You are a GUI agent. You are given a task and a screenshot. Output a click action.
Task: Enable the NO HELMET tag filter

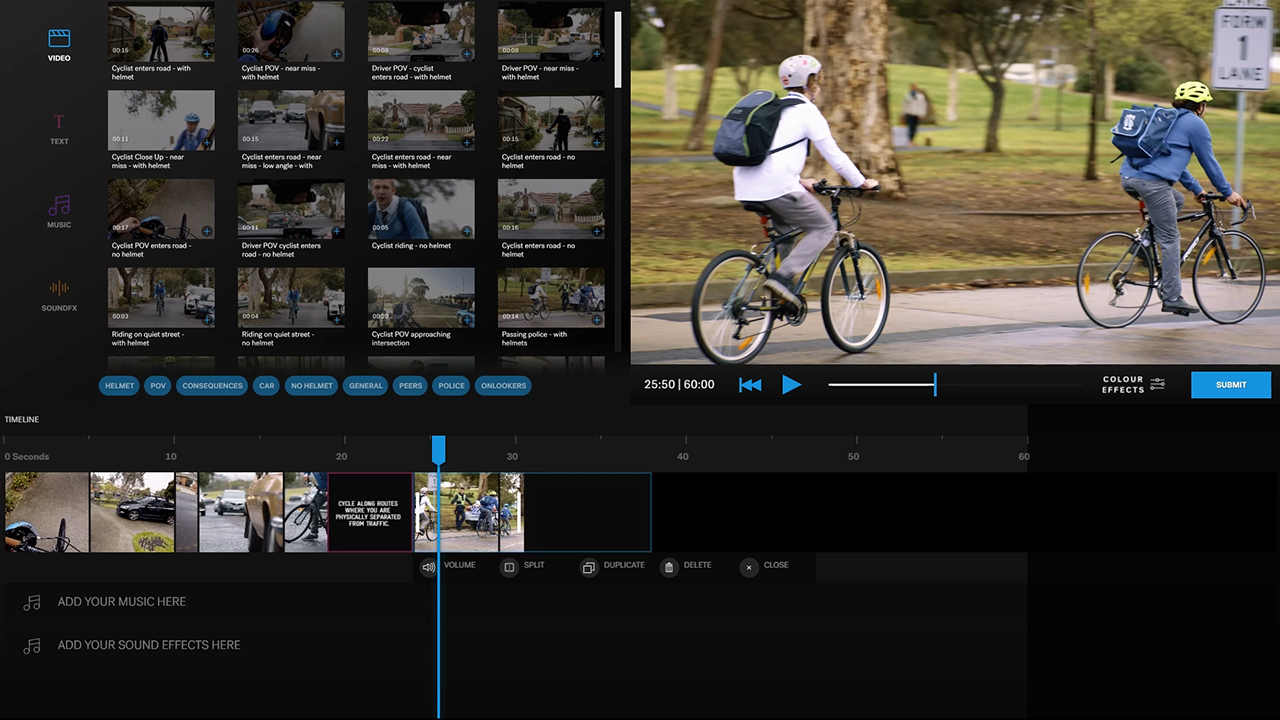point(311,385)
